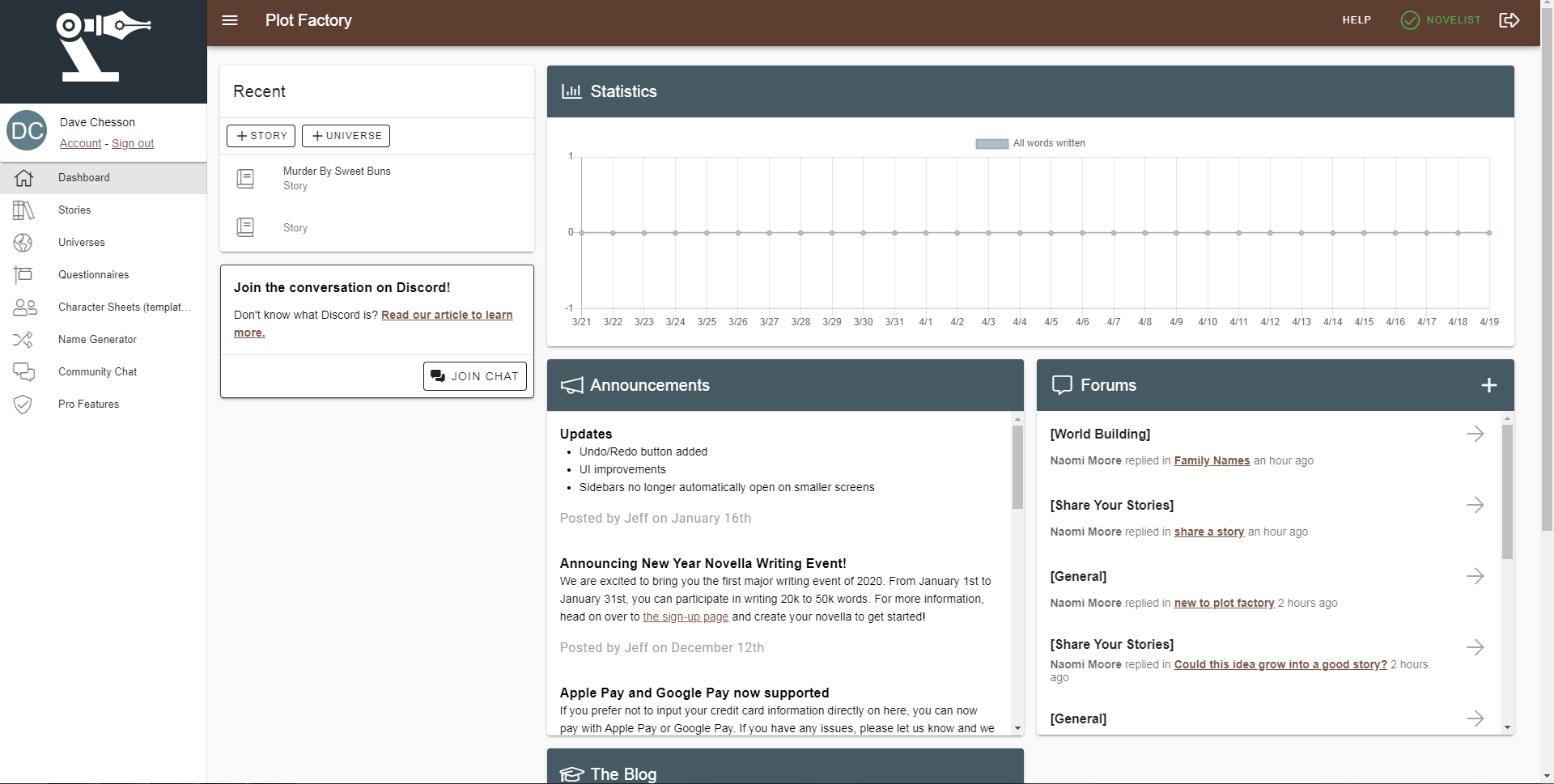Click the Stories books icon in sidebar
This screenshot has width=1554, height=784.
coord(23,210)
